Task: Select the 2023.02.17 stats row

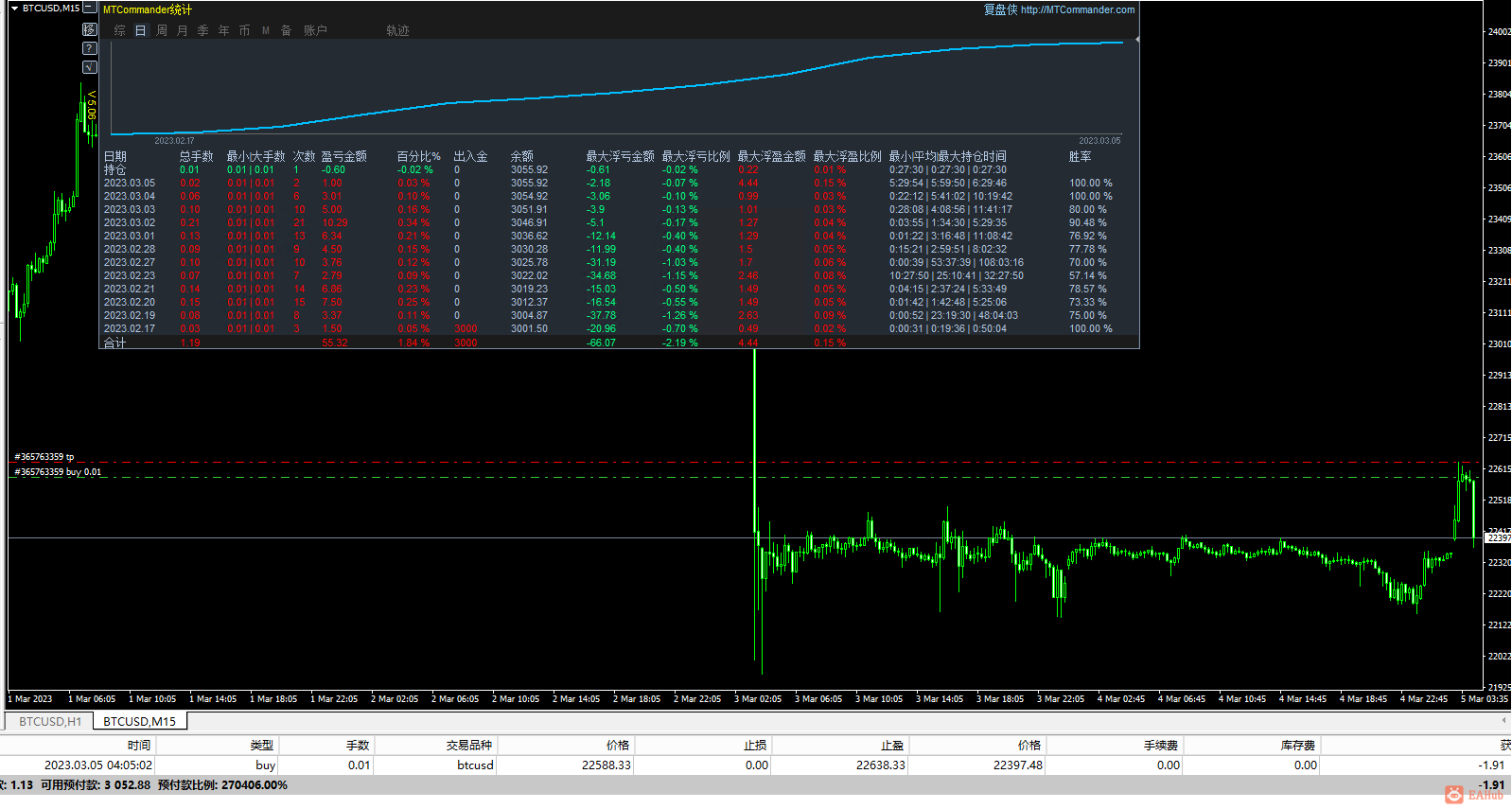Action: click(x=619, y=328)
